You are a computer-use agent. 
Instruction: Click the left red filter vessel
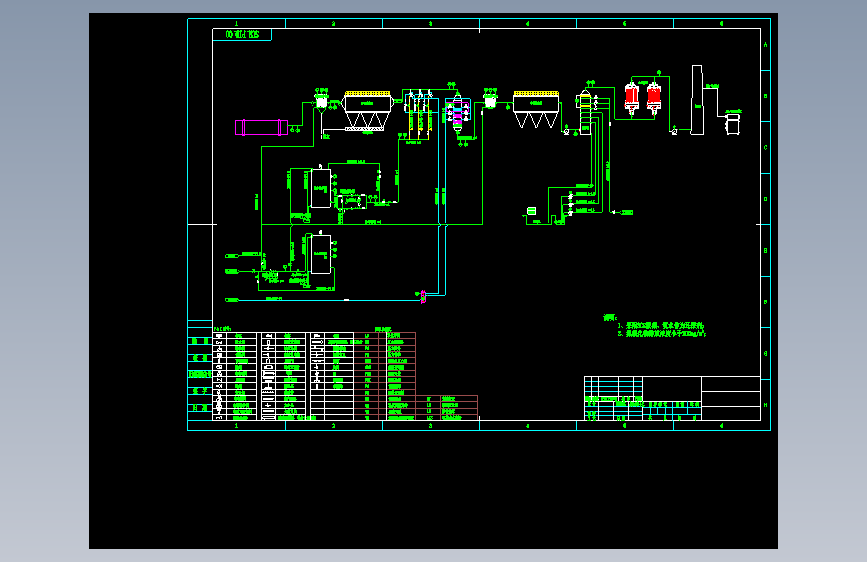click(x=631, y=98)
